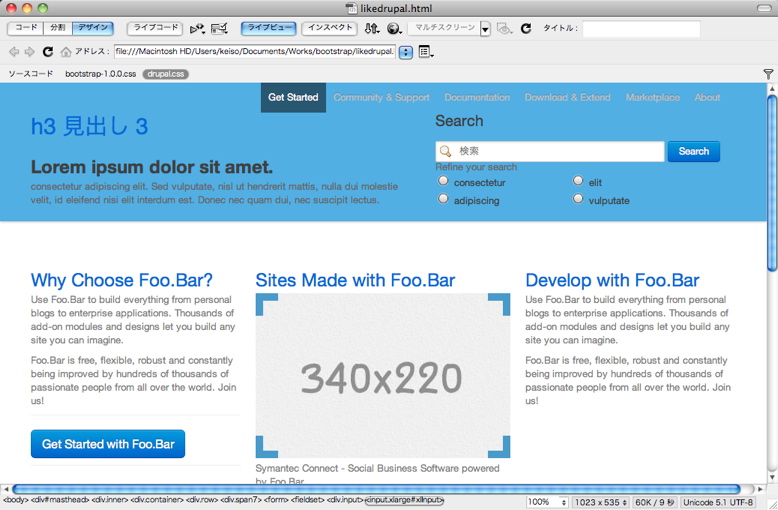Choose the vulputate radio button
Viewport: 778px width, 510px height.
(x=578, y=199)
